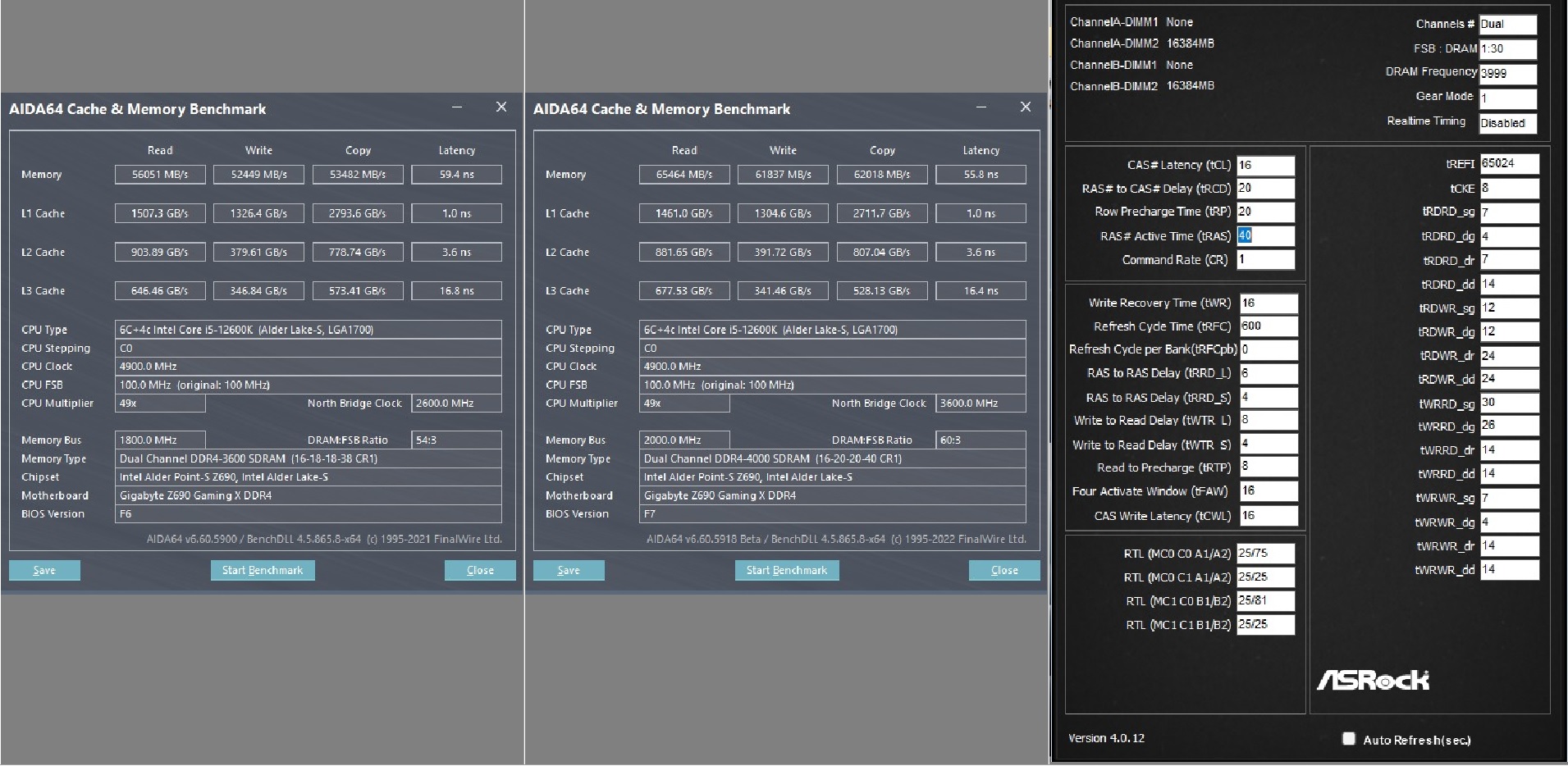Click Save in the DDR4-3600 AIDA64 window
Screen dimensions: 1568x766
tap(44, 570)
